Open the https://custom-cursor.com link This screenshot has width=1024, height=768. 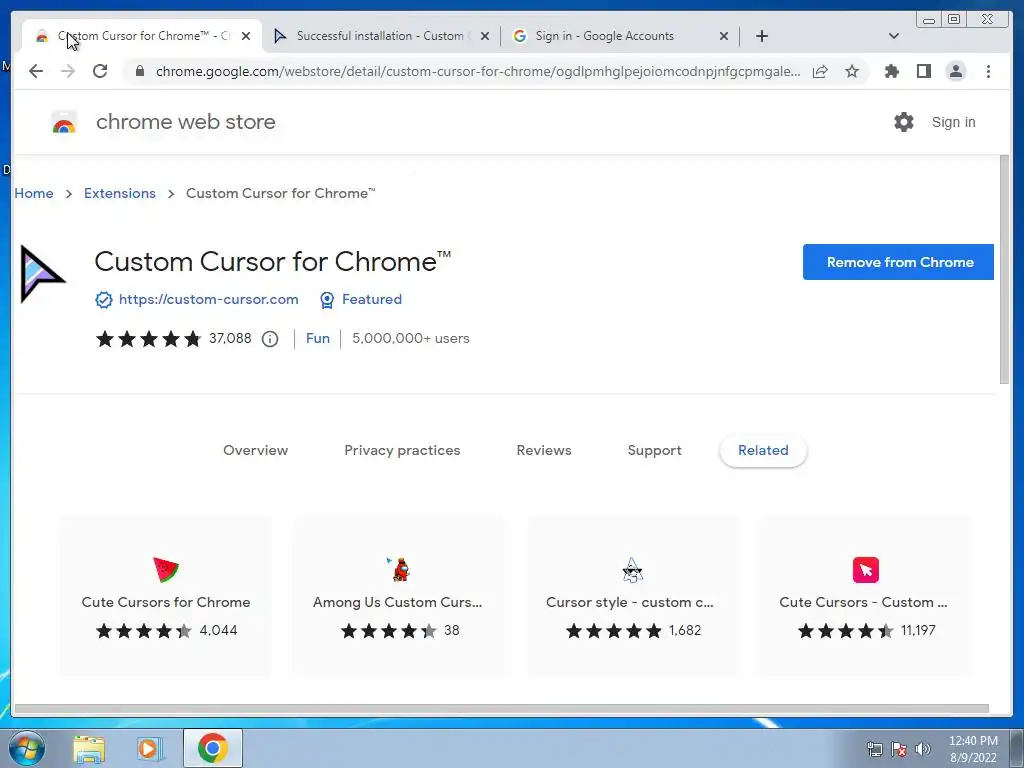tap(208, 300)
